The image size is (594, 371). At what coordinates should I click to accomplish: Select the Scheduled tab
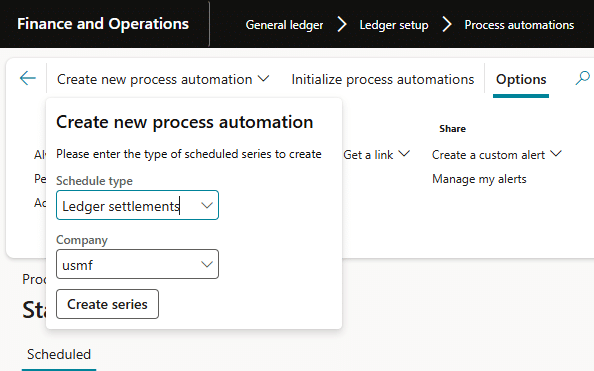click(x=59, y=354)
